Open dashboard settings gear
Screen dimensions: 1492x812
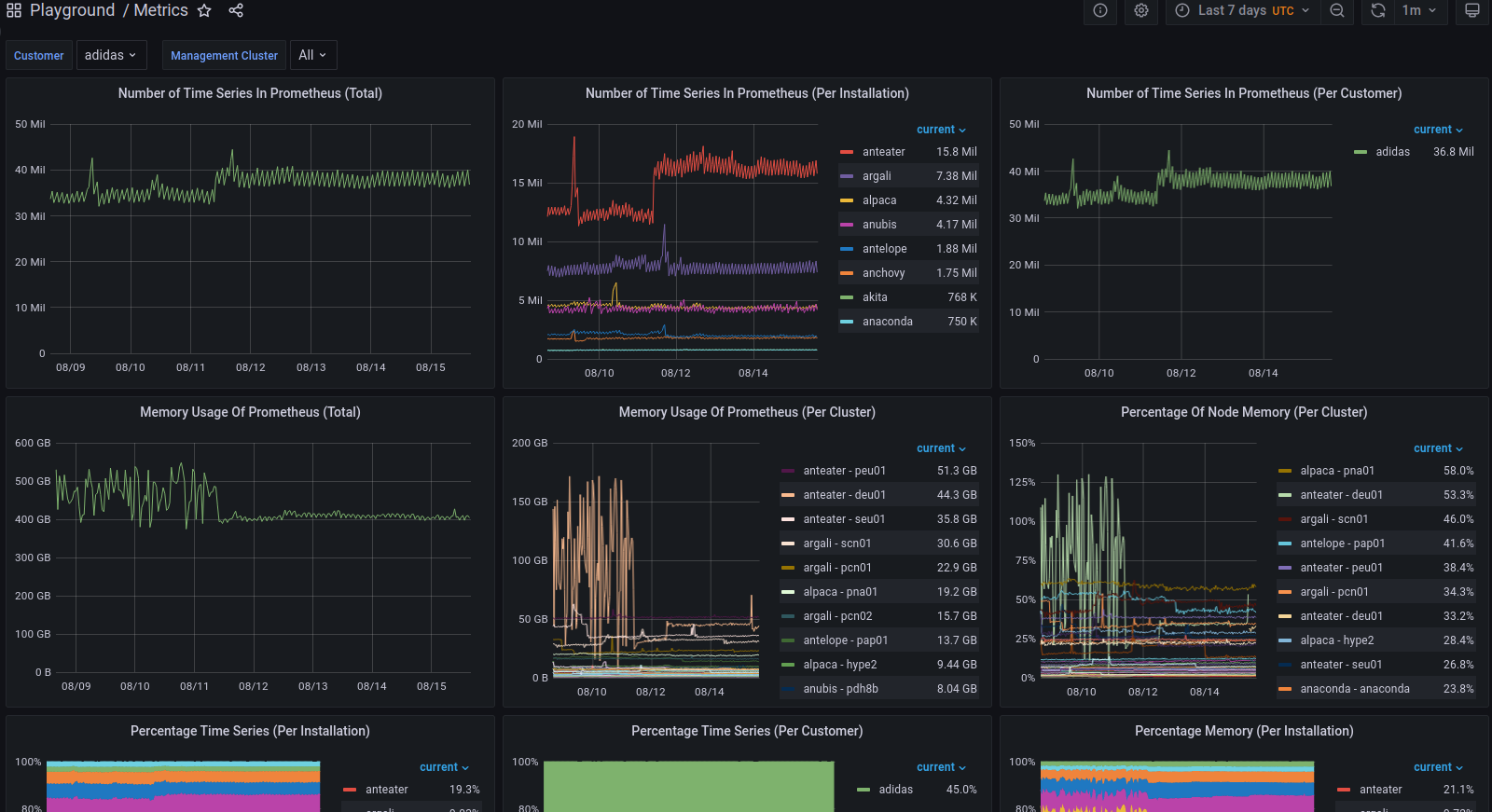[1141, 10]
